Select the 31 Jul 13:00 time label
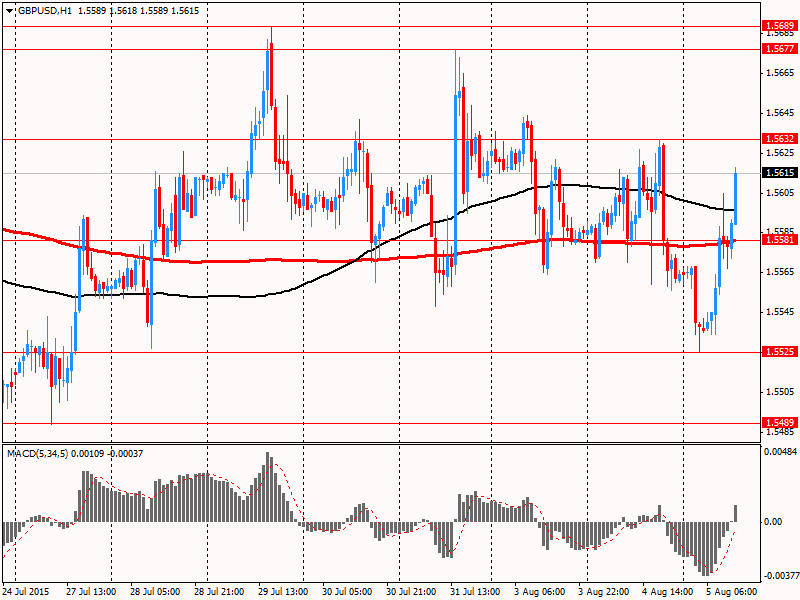 (x=477, y=591)
